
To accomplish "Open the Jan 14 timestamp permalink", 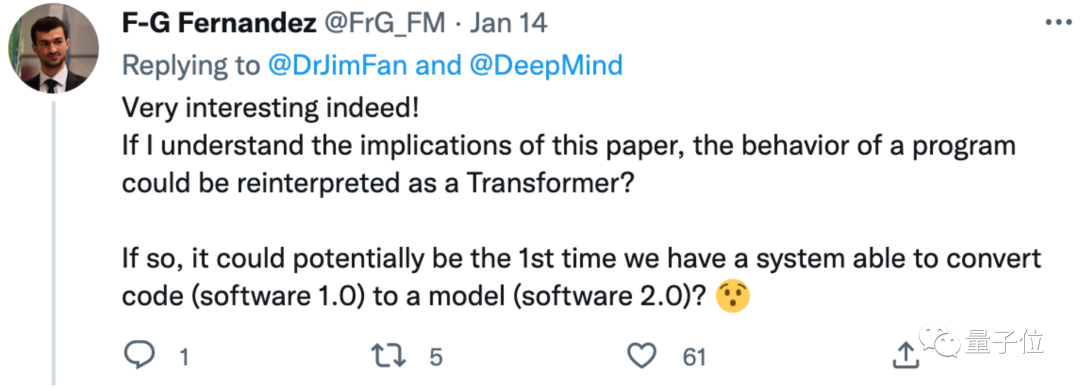I will point(508,24).
